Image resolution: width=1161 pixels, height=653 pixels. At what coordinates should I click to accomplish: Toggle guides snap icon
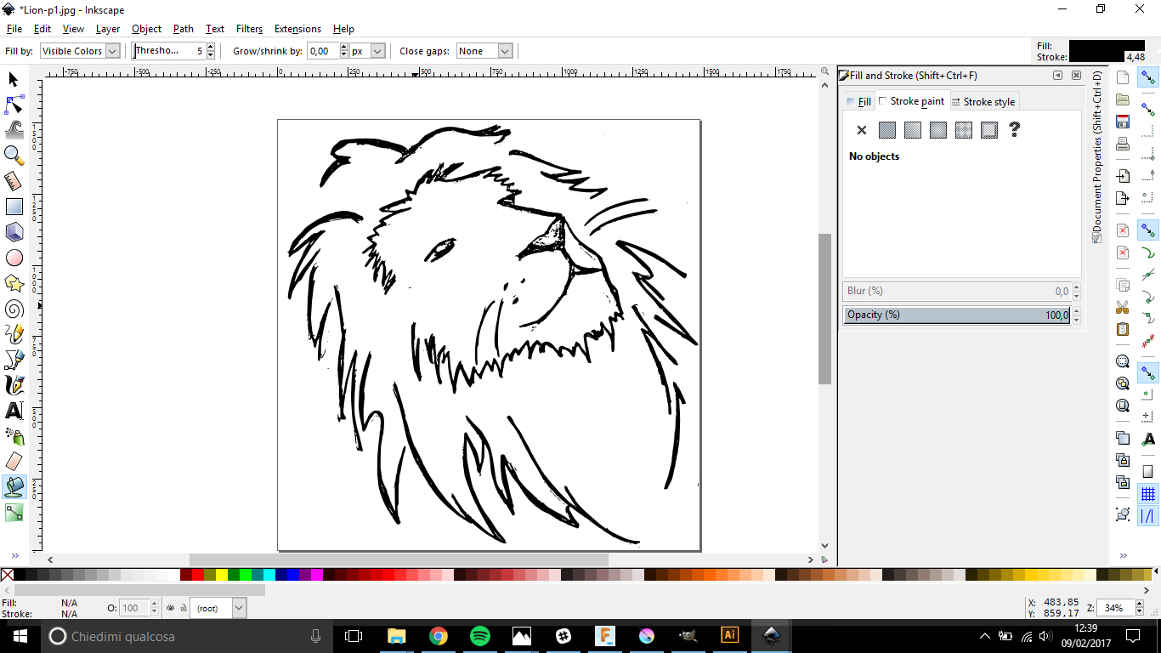[x=1148, y=516]
